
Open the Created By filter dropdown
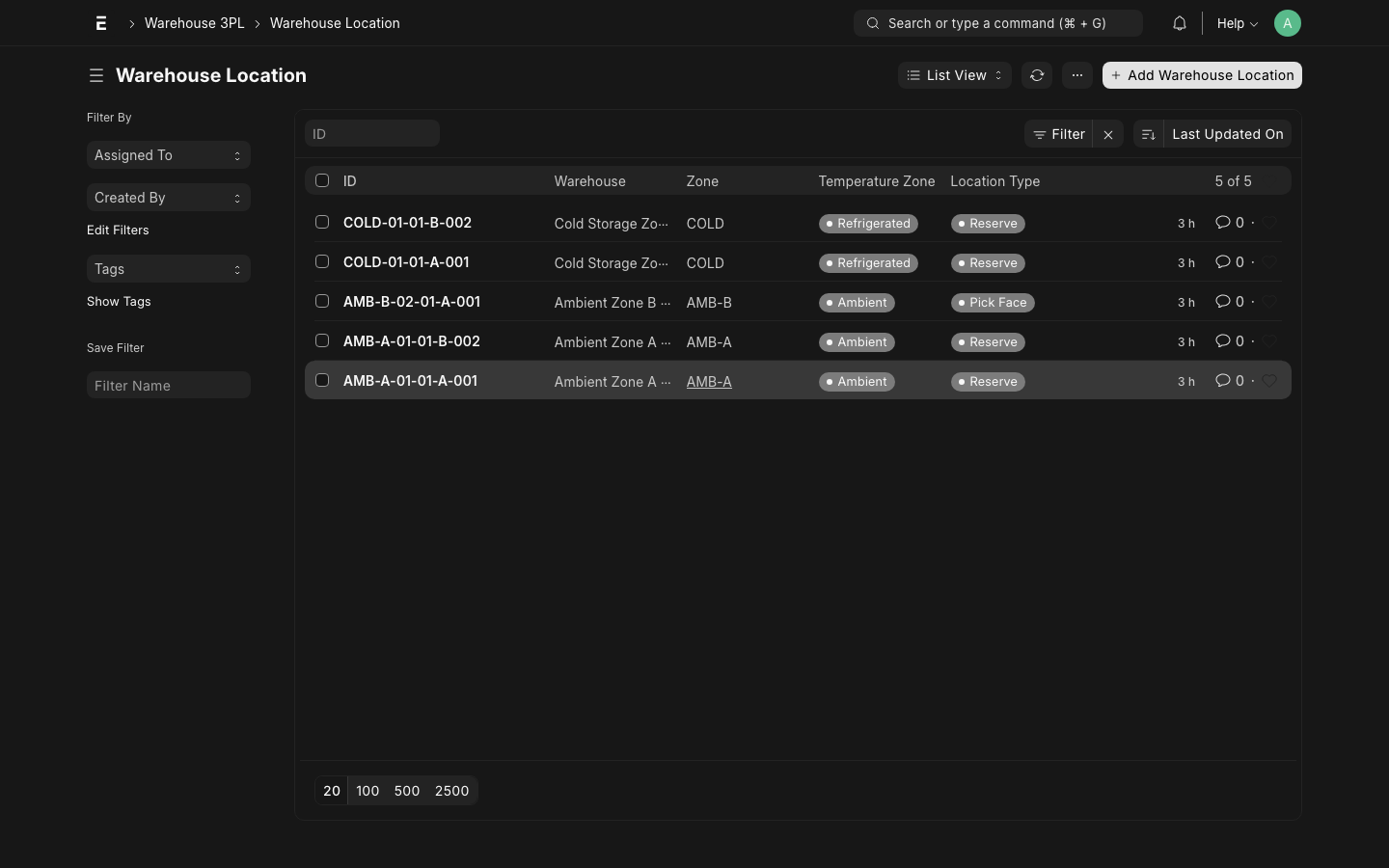pos(169,198)
